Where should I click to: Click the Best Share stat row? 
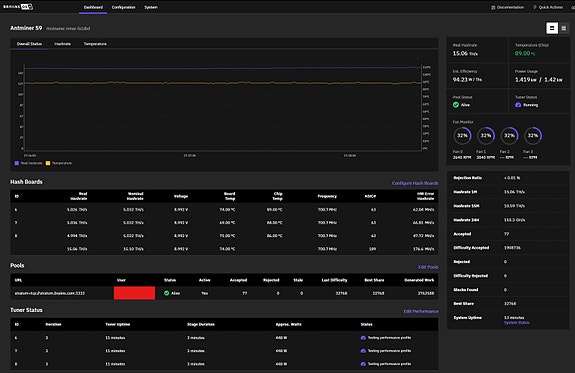(508, 304)
